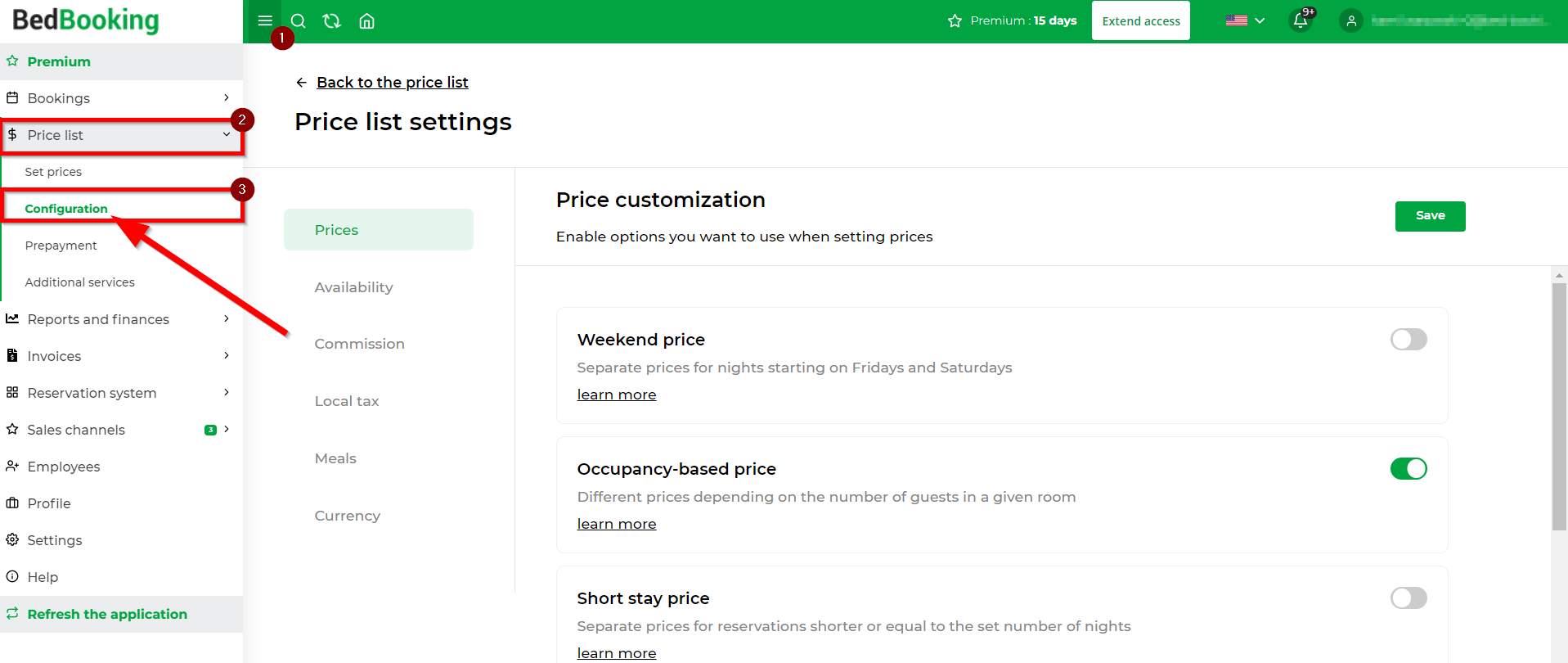Viewport: 1568px width, 663px height.
Task: Expand the Bookings sidebar section
Action: [121, 98]
